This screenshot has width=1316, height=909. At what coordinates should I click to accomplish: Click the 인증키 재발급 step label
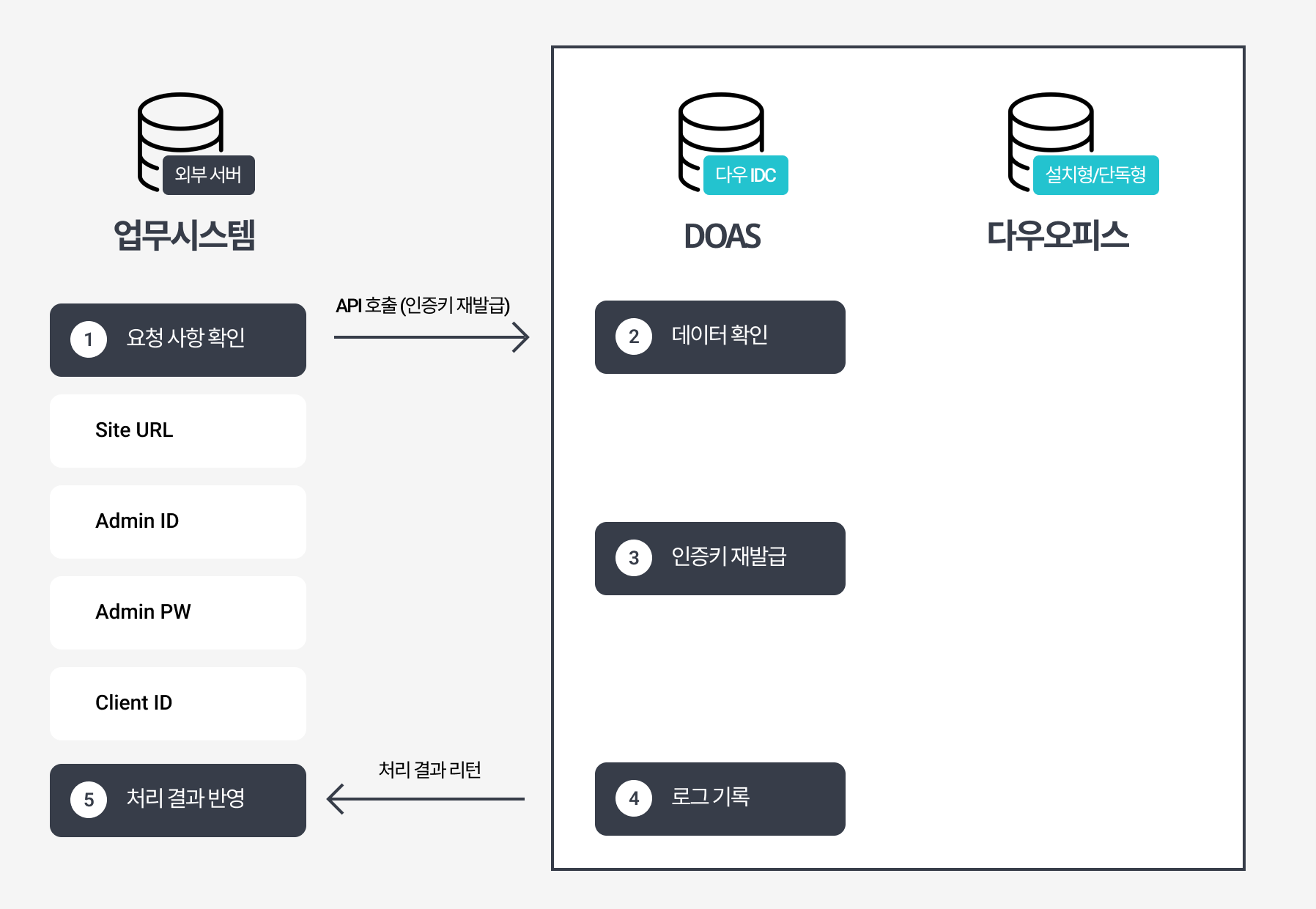point(728,557)
